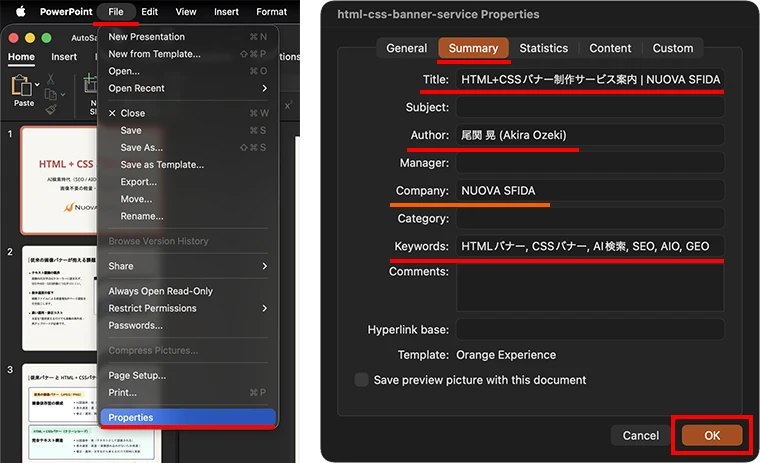The image size is (760, 463).
Task: Open the Apple menu
Action: [x=20, y=12]
